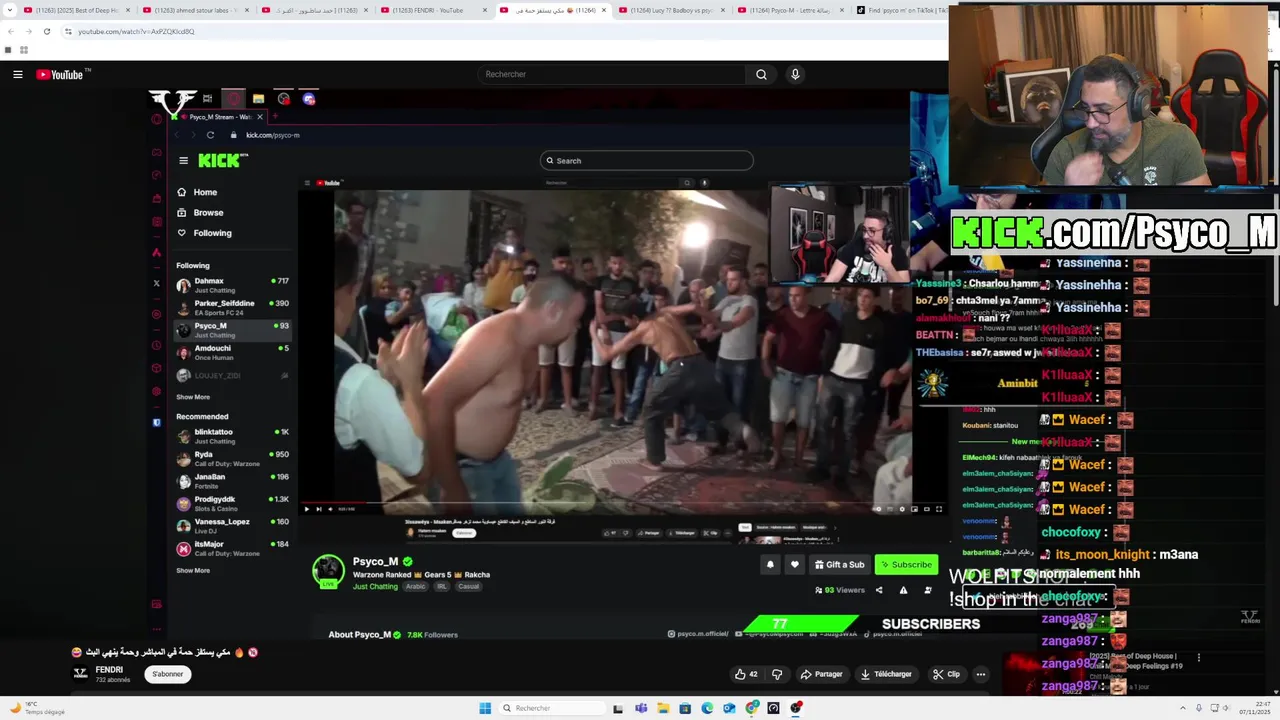The height and width of the screenshot is (720, 1280).
Task: Share the video via Partager
Action: (x=821, y=674)
